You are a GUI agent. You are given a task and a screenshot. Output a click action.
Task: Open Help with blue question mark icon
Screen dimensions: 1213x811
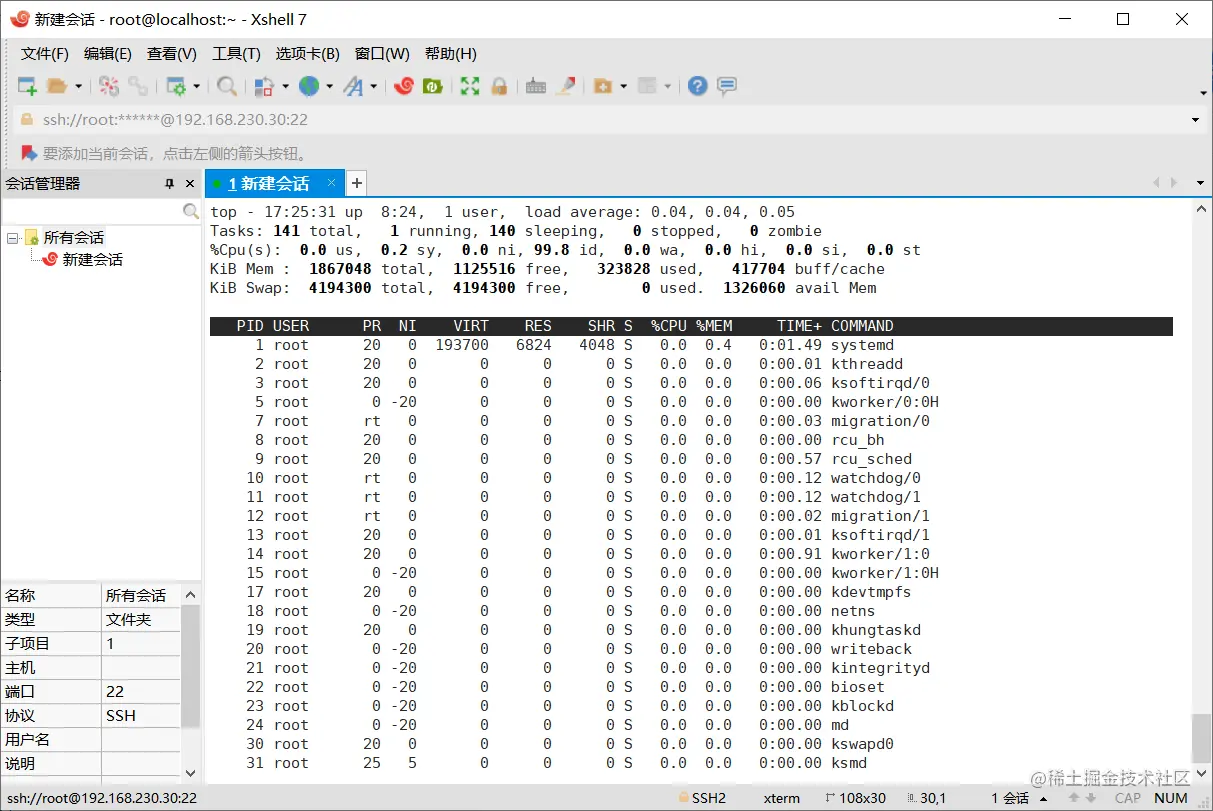pyautogui.click(x=698, y=87)
